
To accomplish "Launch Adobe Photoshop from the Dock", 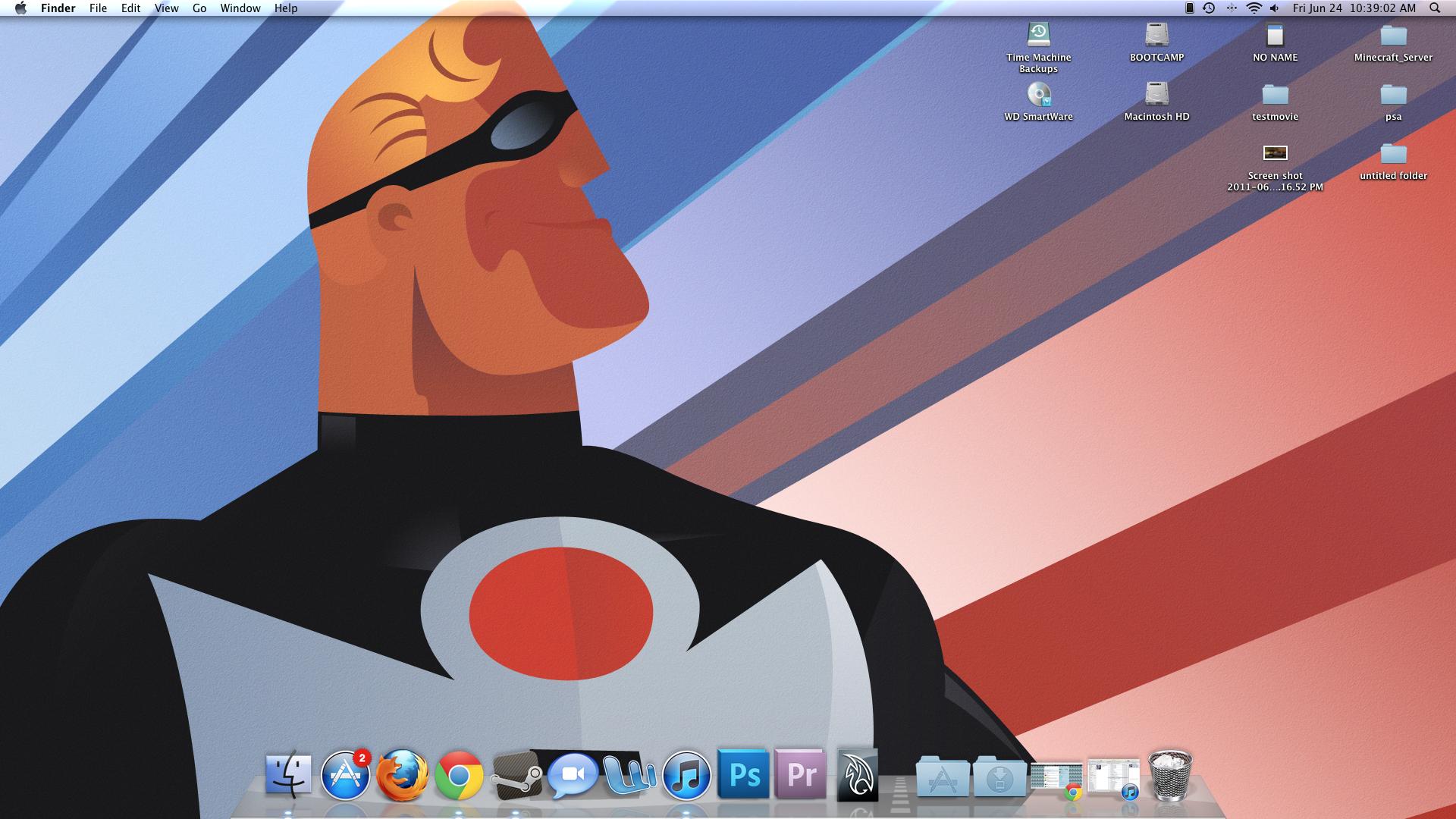I will point(743,775).
